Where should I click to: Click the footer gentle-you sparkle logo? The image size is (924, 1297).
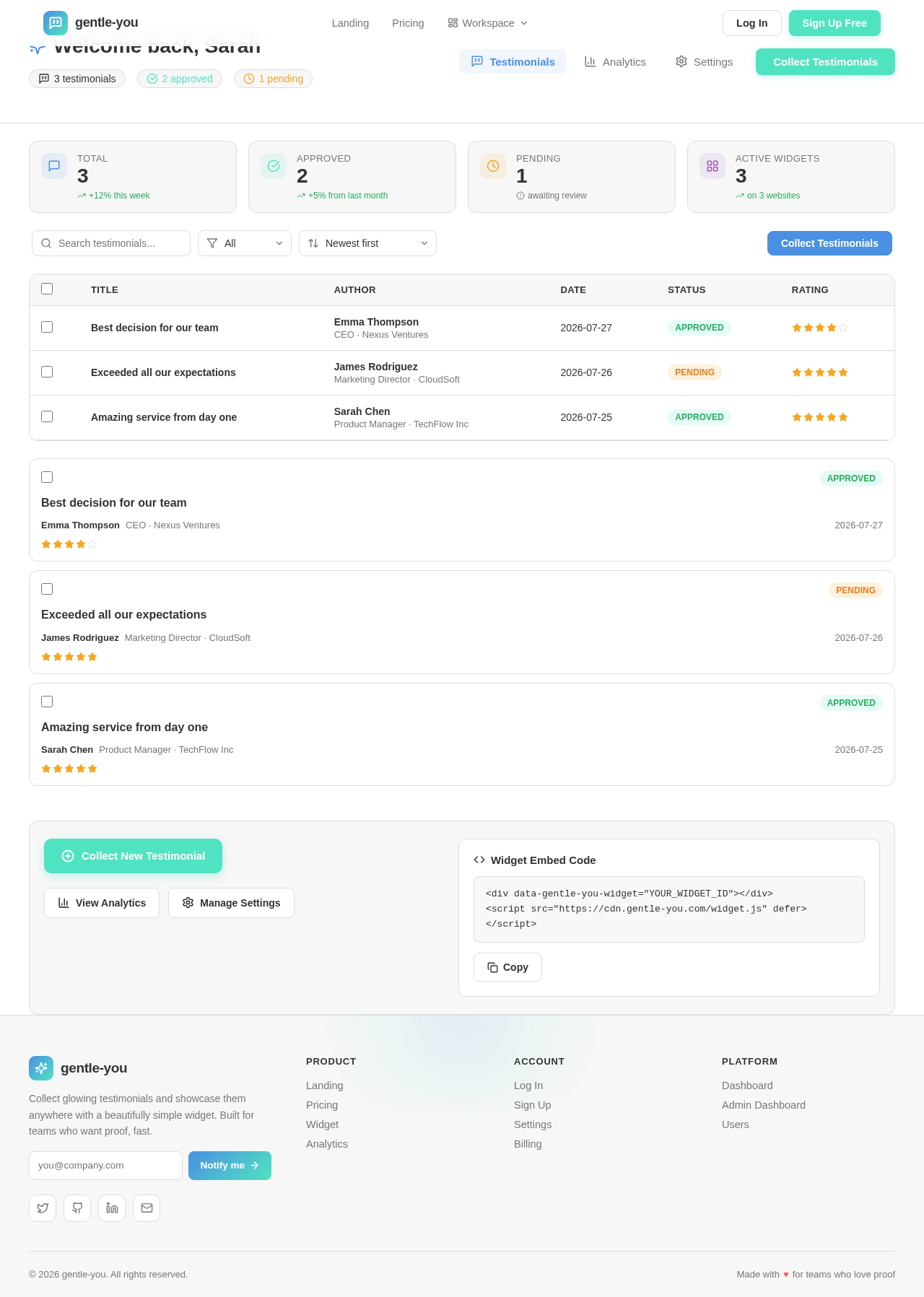[41, 1068]
